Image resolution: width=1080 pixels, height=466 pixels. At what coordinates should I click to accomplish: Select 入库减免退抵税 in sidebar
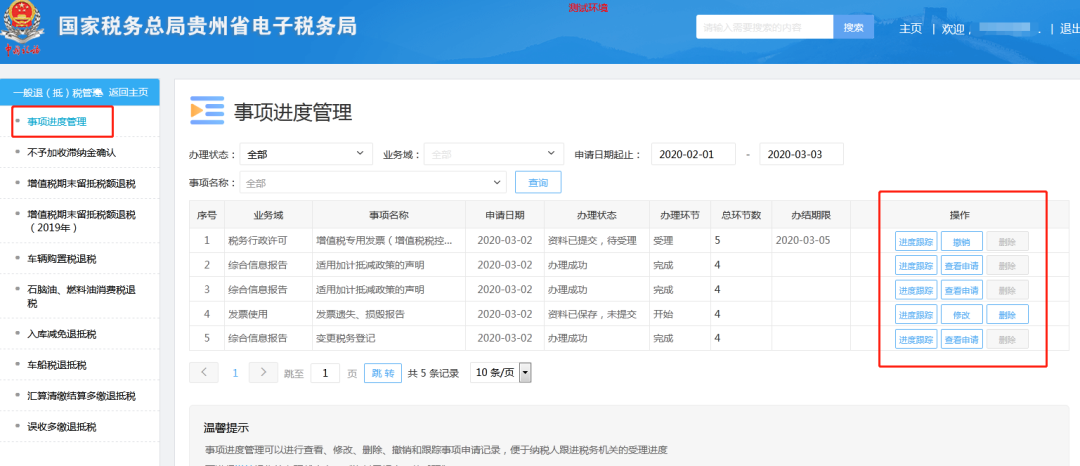(x=62, y=334)
